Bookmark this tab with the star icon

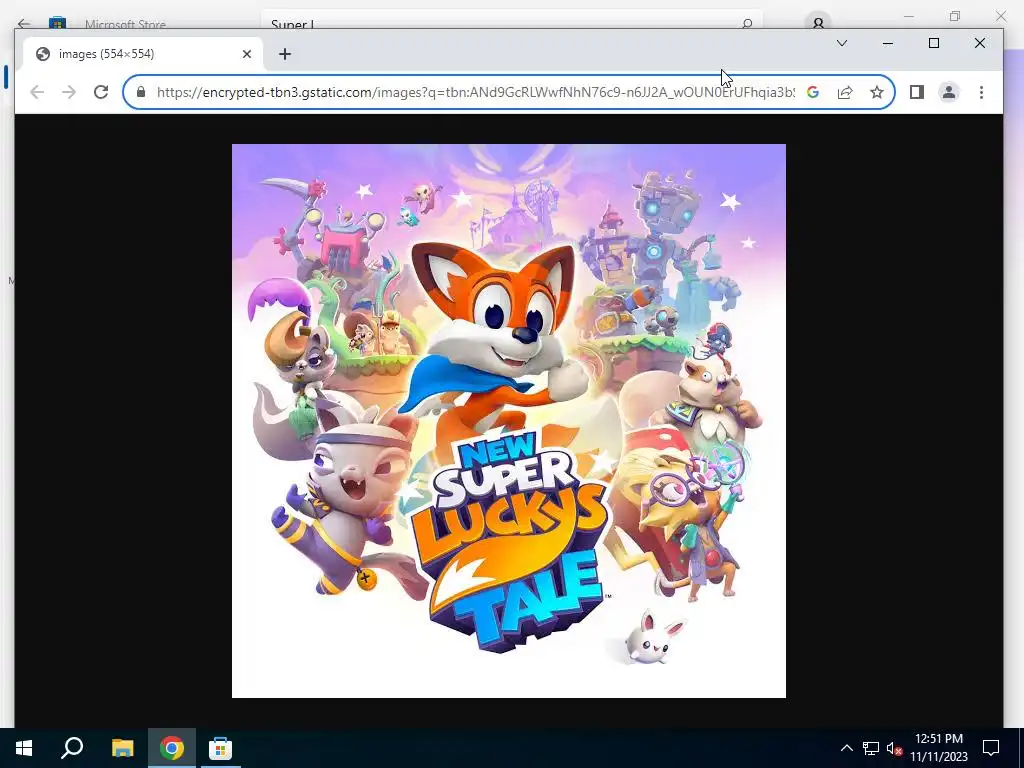tap(876, 92)
